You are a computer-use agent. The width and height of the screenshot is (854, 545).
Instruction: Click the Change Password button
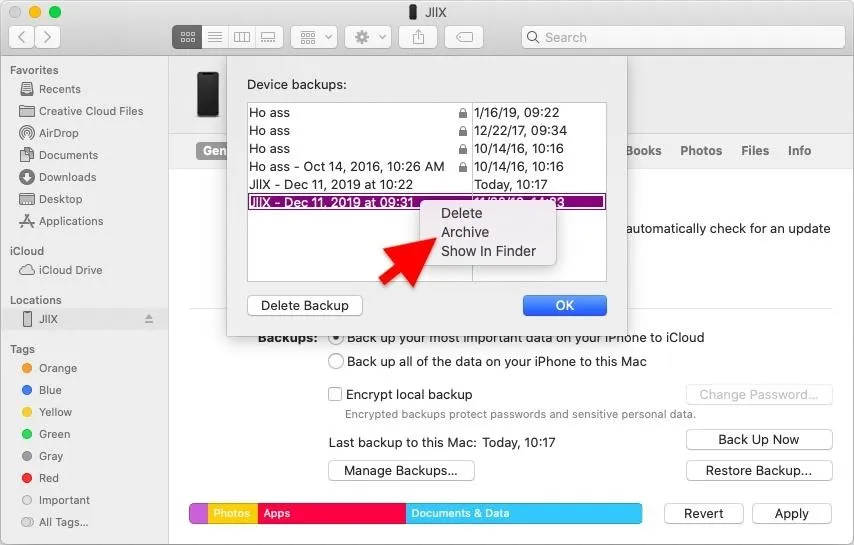[759, 395]
